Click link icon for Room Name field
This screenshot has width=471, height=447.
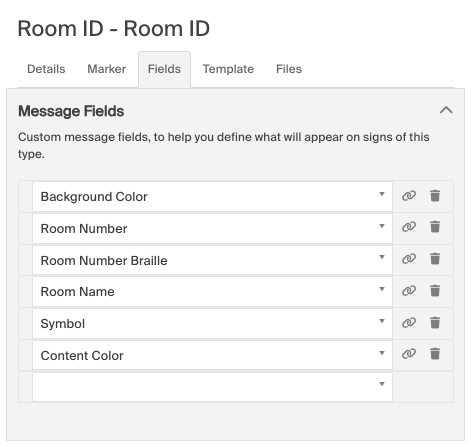pos(409,291)
